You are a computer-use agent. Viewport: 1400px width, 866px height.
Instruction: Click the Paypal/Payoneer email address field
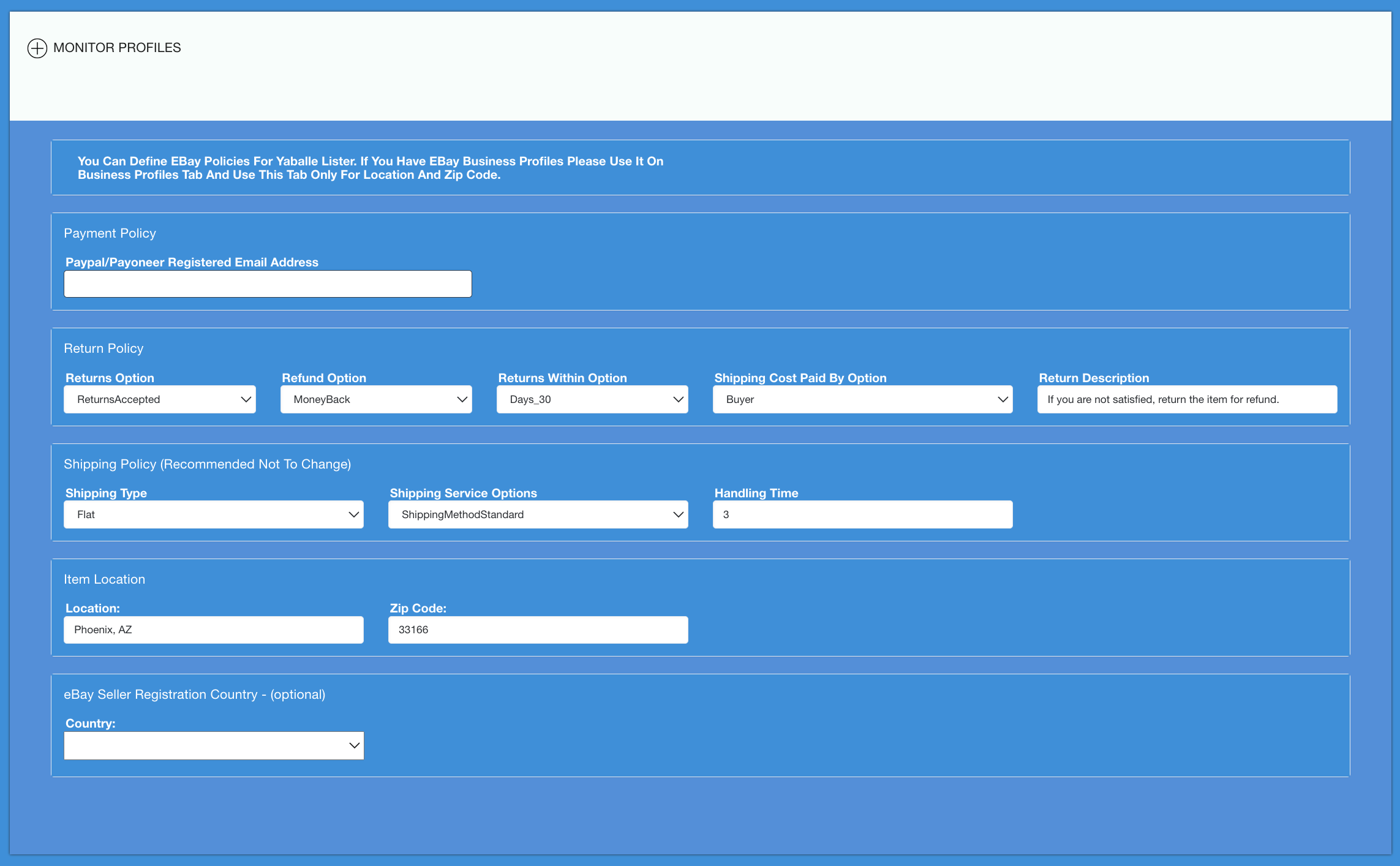pyautogui.click(x=268, y=284)
